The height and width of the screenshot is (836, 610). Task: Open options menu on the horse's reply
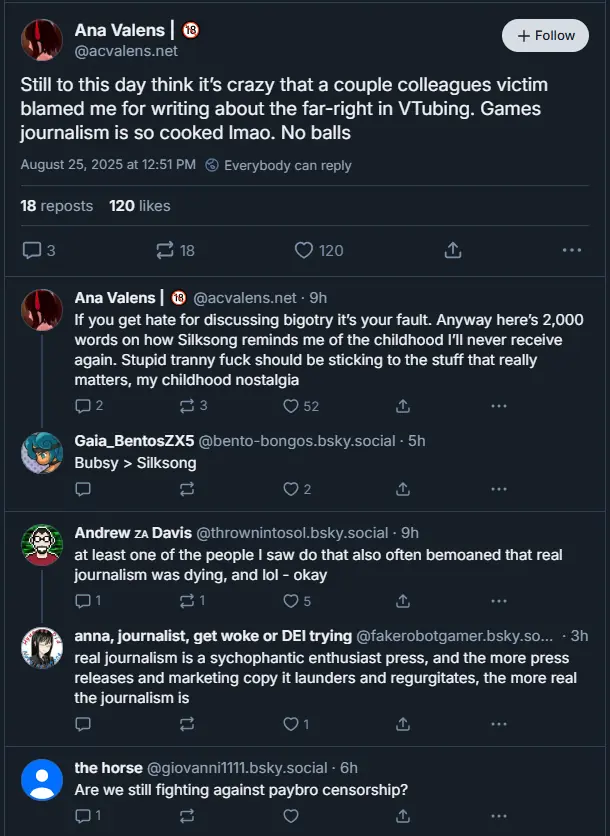click(499, 816)
